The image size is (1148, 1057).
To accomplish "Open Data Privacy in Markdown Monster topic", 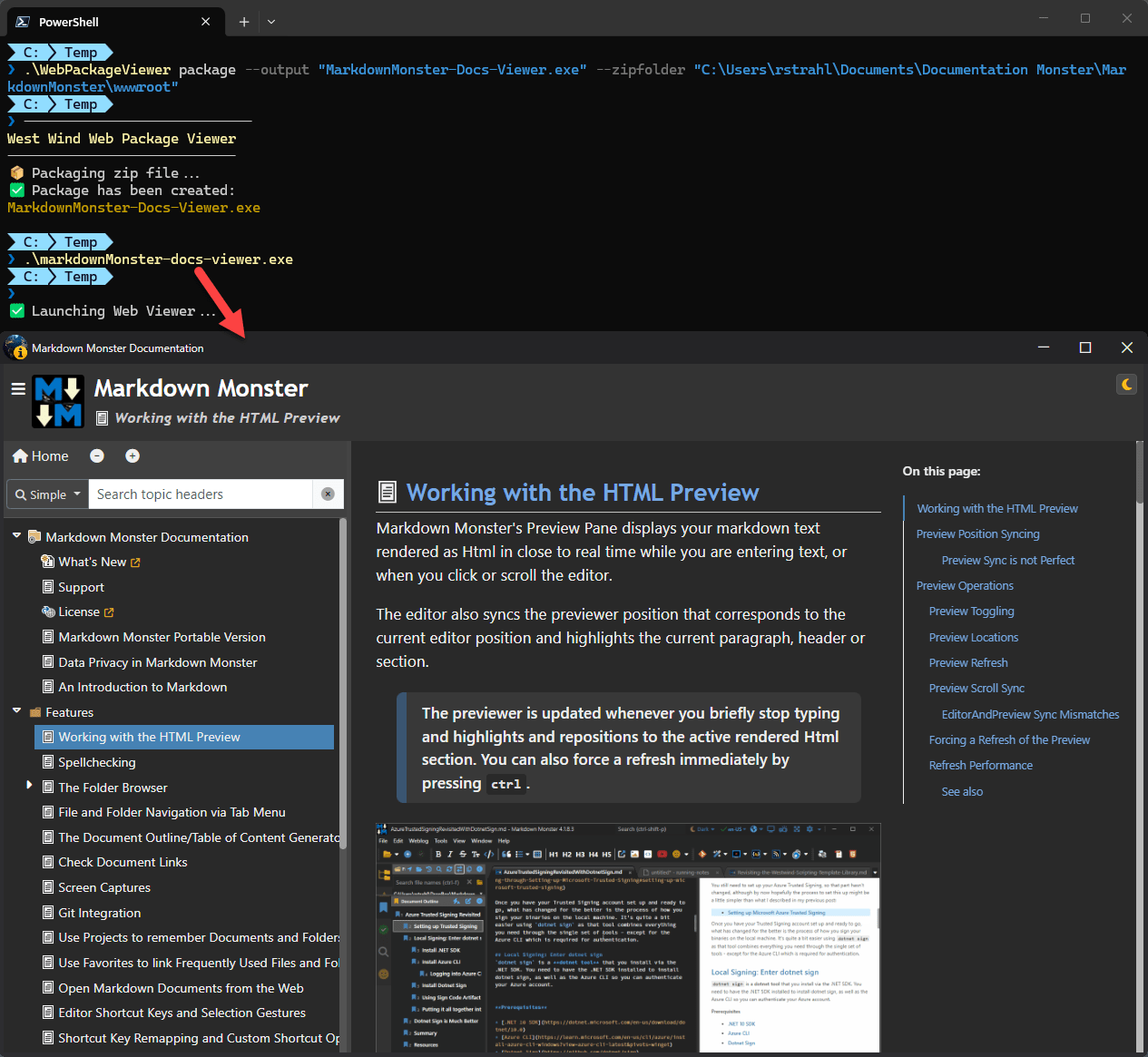I will 158,663.
